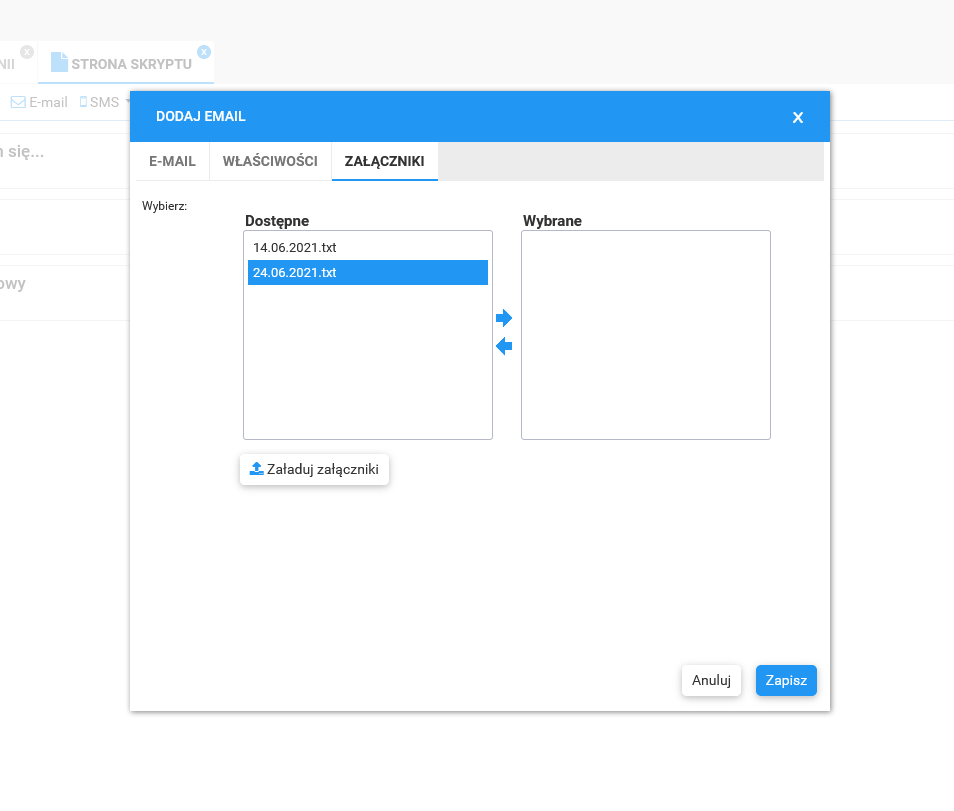The height and width of the screenshot is (811, 954).
Task: Close the STRONA SKRYPTU tab using its x
Action: click(x=204, y=51)
